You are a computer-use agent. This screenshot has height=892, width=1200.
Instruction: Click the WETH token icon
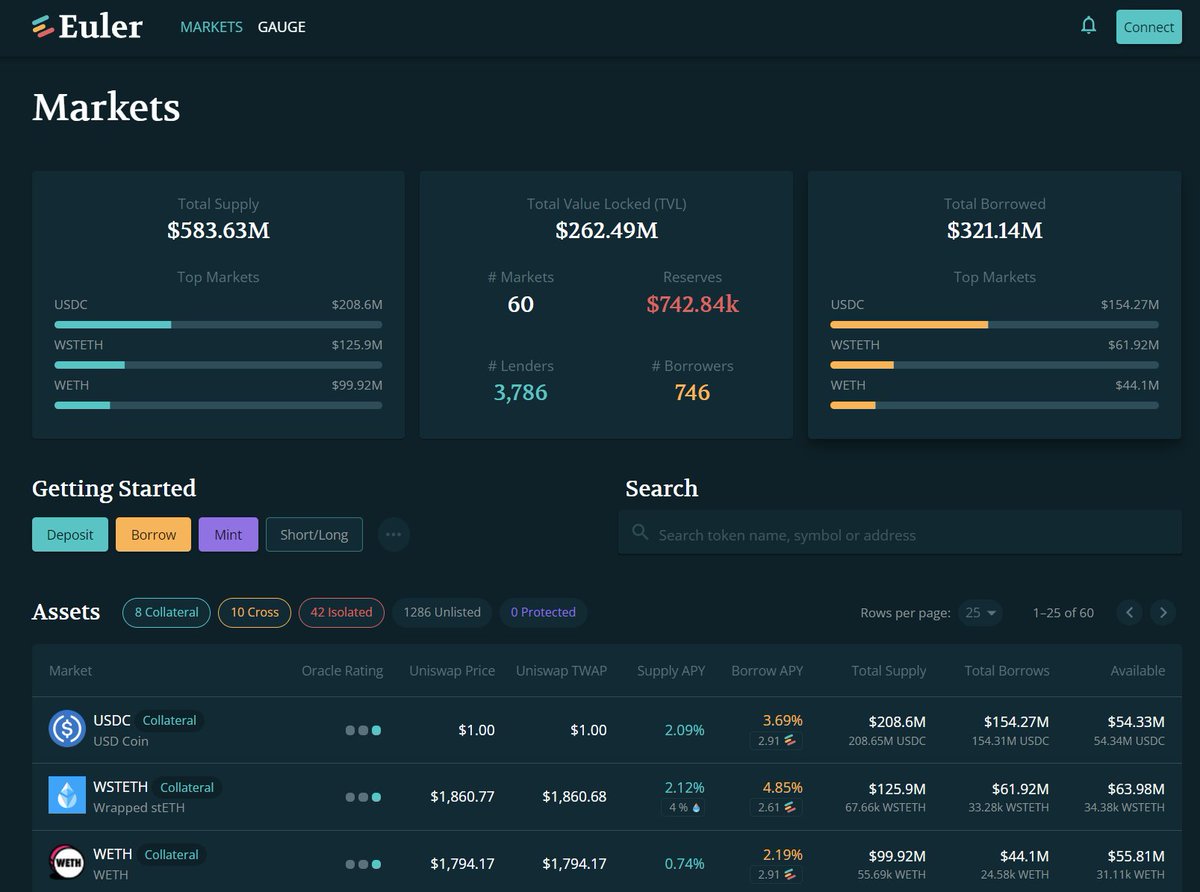pyautogui.click(x=67, y=862)
